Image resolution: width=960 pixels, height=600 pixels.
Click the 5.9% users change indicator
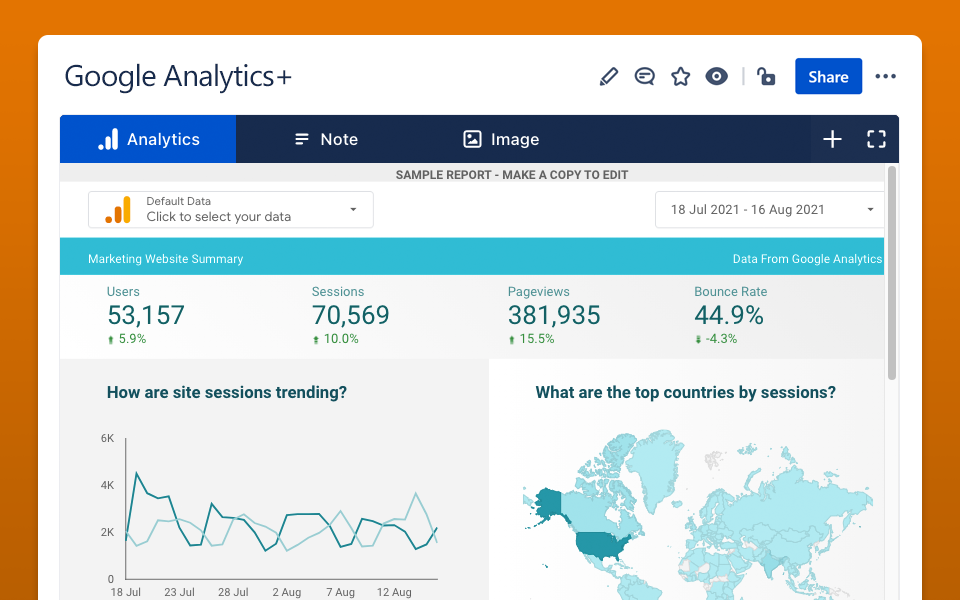[127, 339]
